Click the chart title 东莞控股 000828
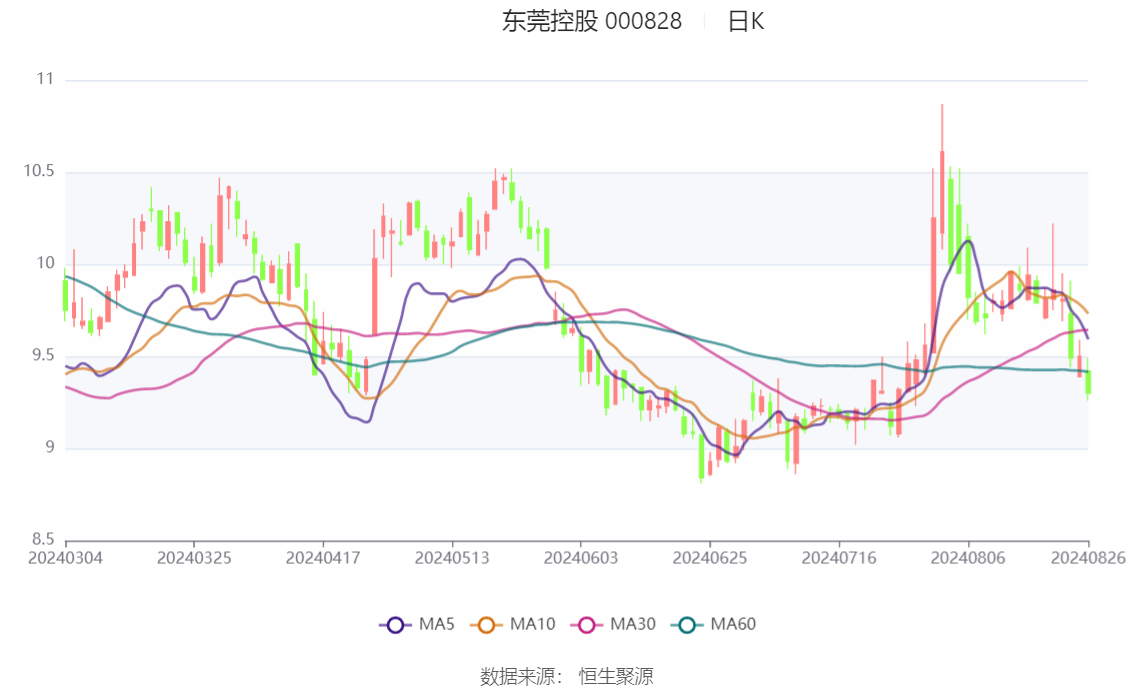The width and height of the screenshot is (1134, 689). [592, 22]
